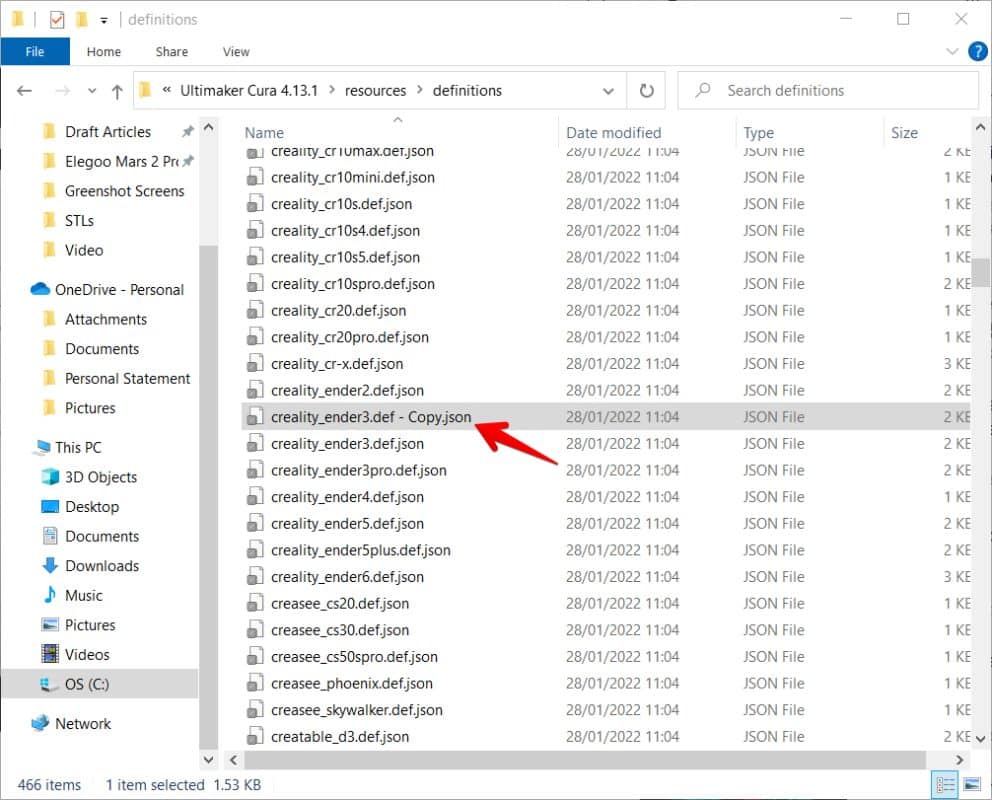This screenshot has height=800, width=992.
Task: Click the Properties quick access icon
Action: [57, 20]
